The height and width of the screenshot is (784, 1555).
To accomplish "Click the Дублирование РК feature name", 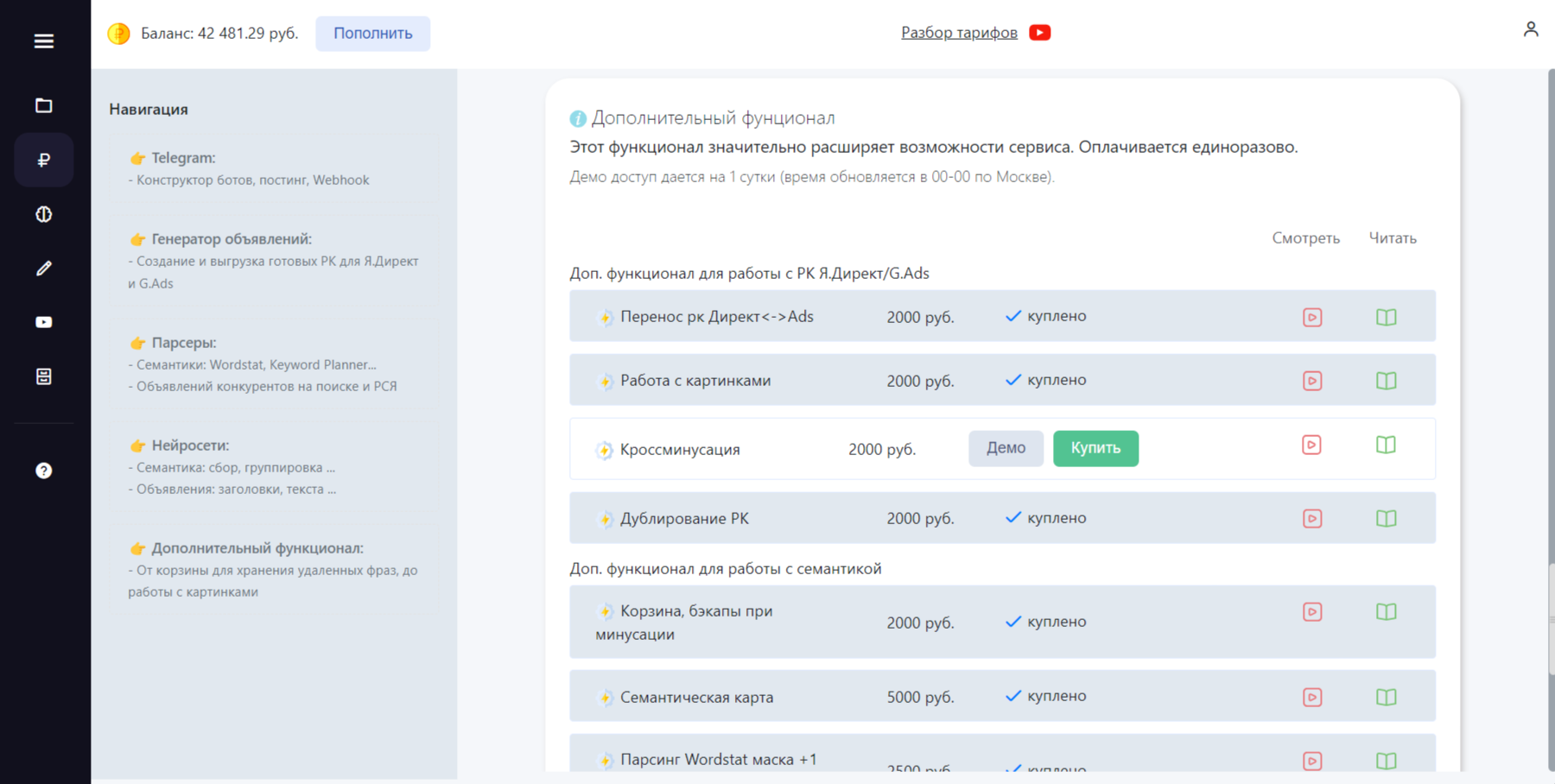I will click(x=684, y=518).
